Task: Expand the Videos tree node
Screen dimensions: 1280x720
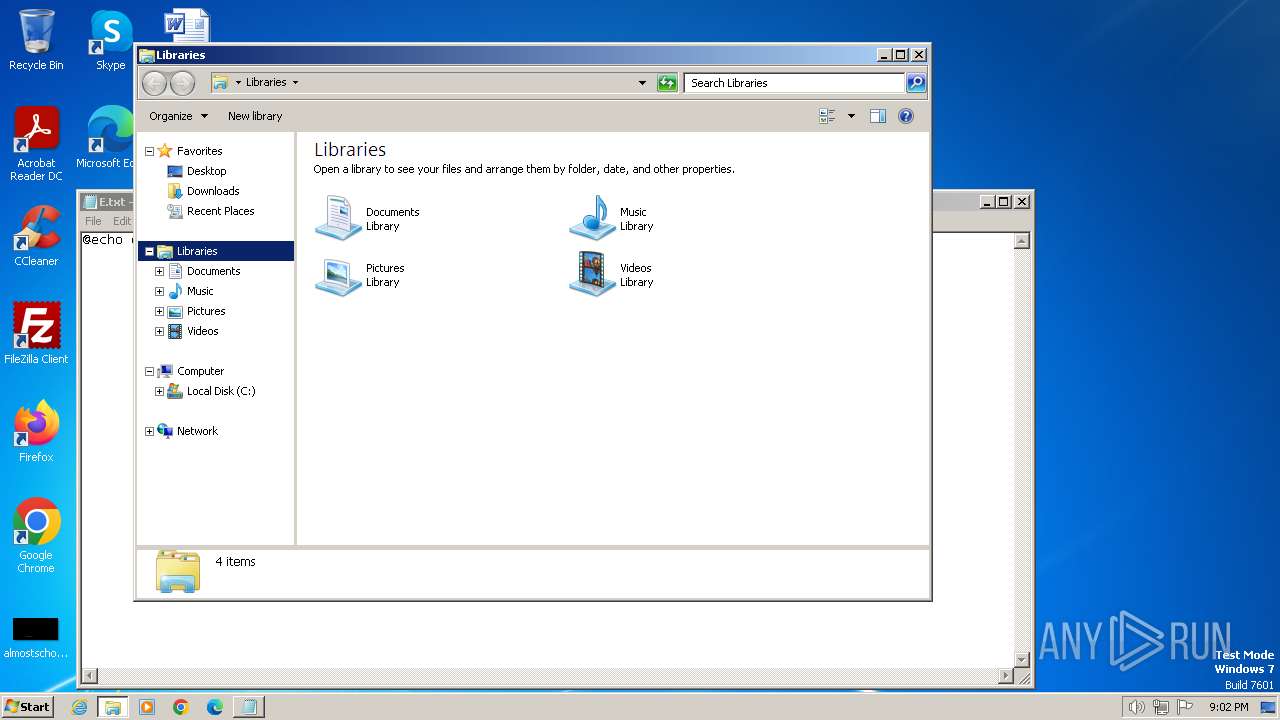Action: [159, 331]
